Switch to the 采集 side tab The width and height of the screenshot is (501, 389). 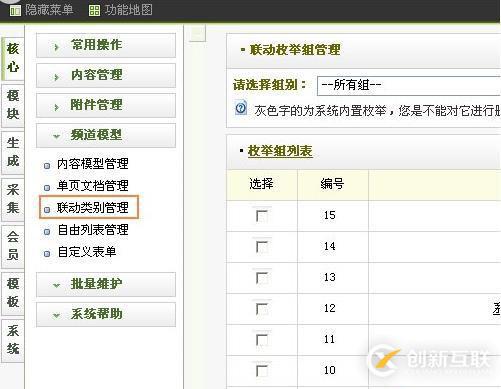point(13,199)
